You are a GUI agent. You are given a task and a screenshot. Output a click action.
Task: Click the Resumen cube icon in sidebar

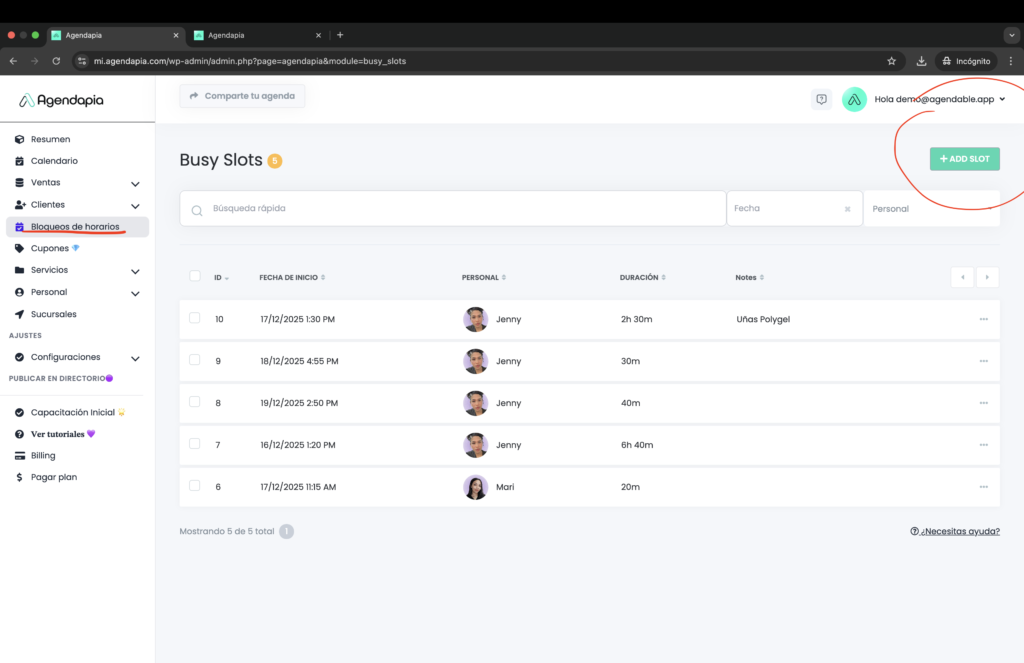[x=20, y=139]
